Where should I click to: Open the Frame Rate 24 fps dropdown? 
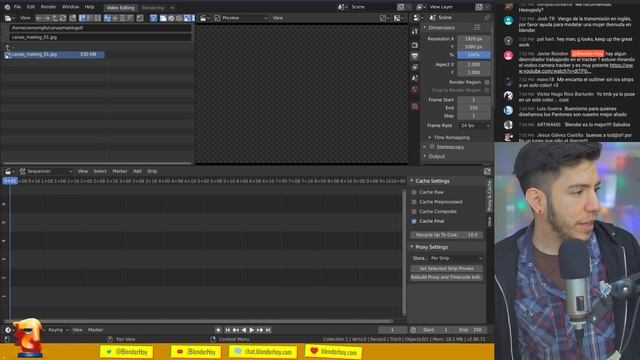474,126
